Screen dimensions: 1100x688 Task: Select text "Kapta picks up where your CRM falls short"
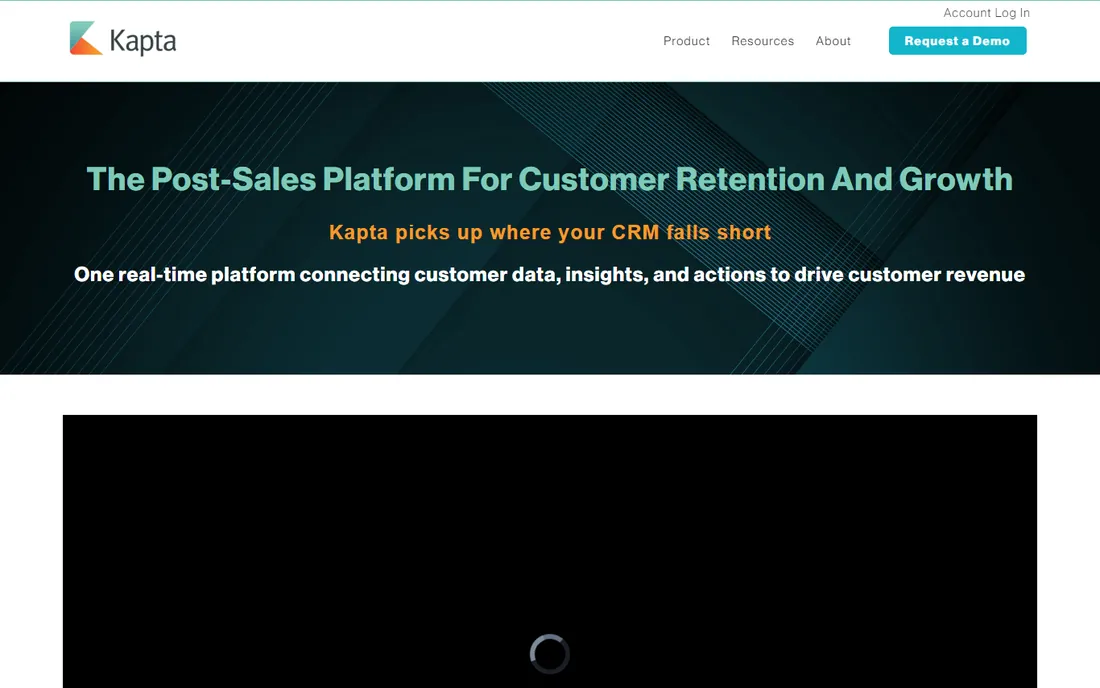tap(550, 232)
